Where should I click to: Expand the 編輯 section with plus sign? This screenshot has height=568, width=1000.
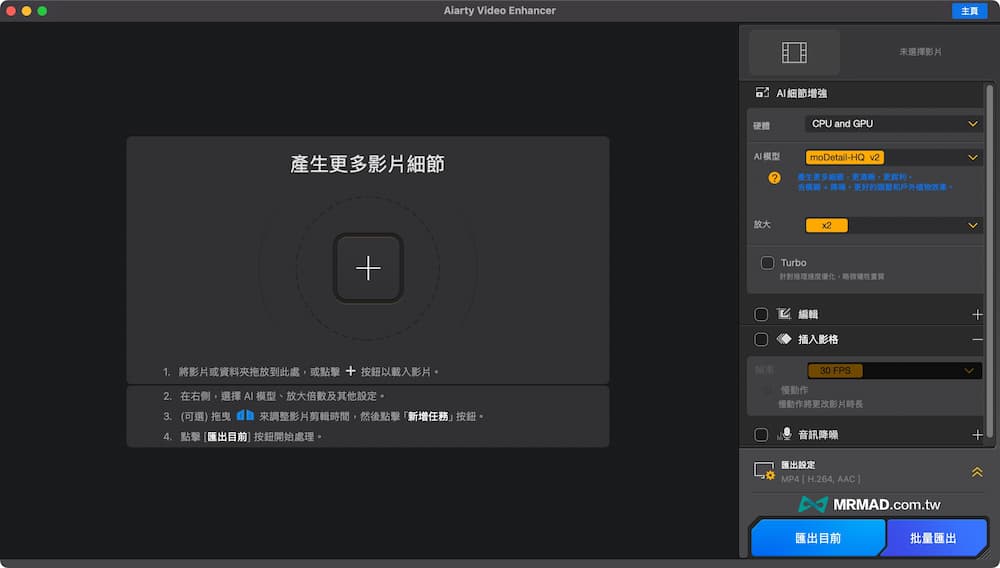click(977, 314)
